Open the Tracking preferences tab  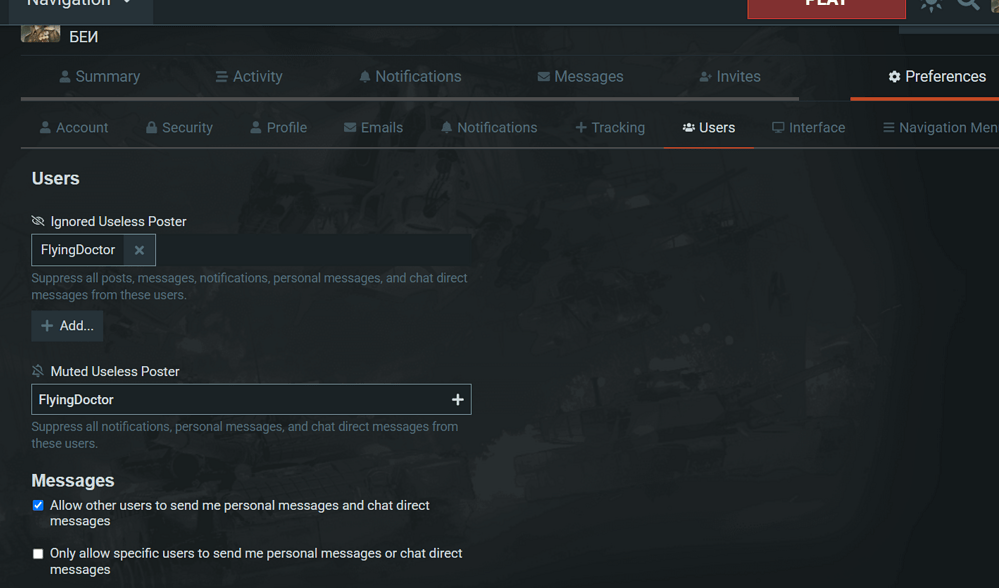pyautogui.click(x=610, y=127)
